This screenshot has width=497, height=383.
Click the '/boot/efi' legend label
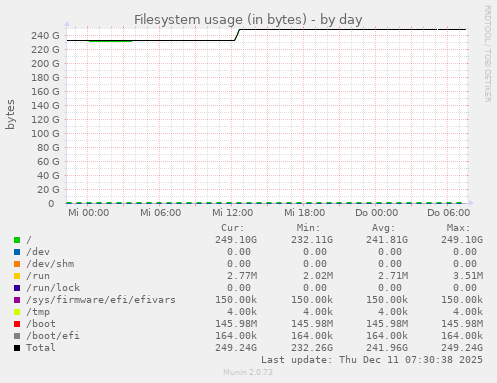(53, 336)
